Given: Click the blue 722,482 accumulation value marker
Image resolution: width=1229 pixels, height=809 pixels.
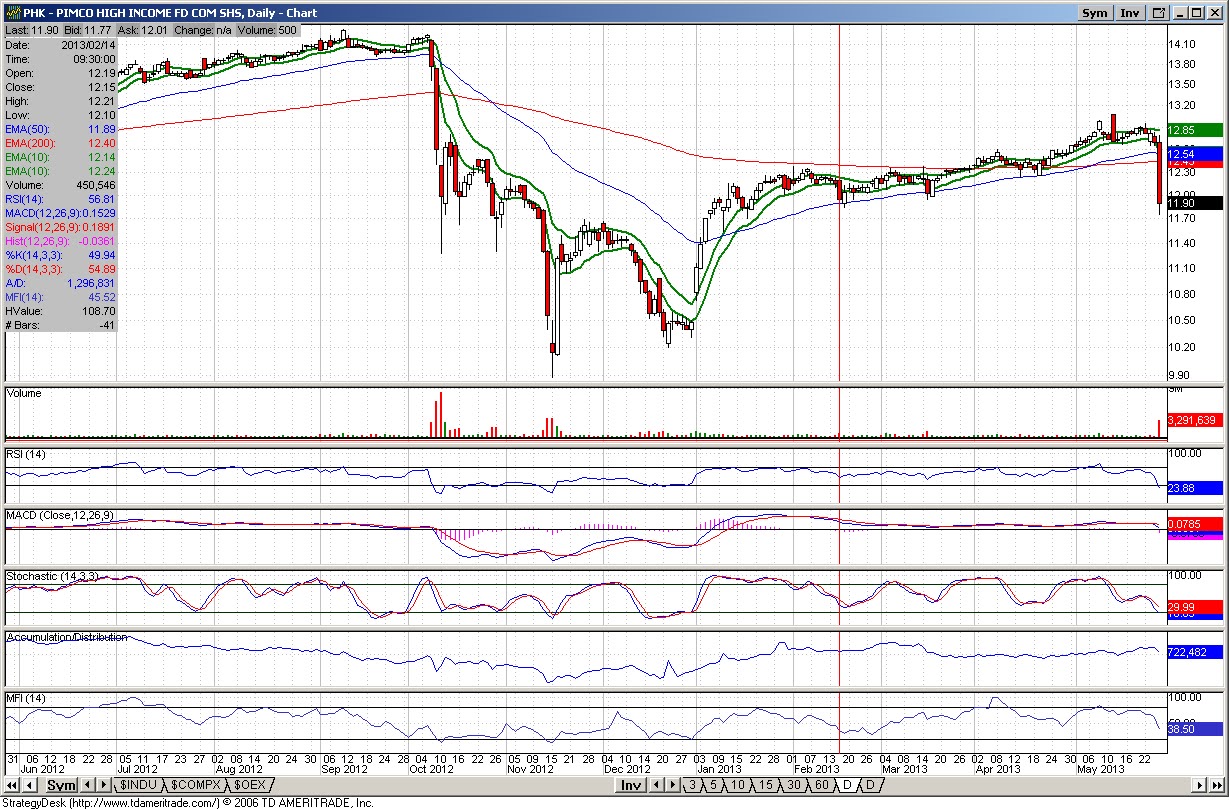Looking at the screenshot, I should pyautogui.click(x=1195, y=652).
